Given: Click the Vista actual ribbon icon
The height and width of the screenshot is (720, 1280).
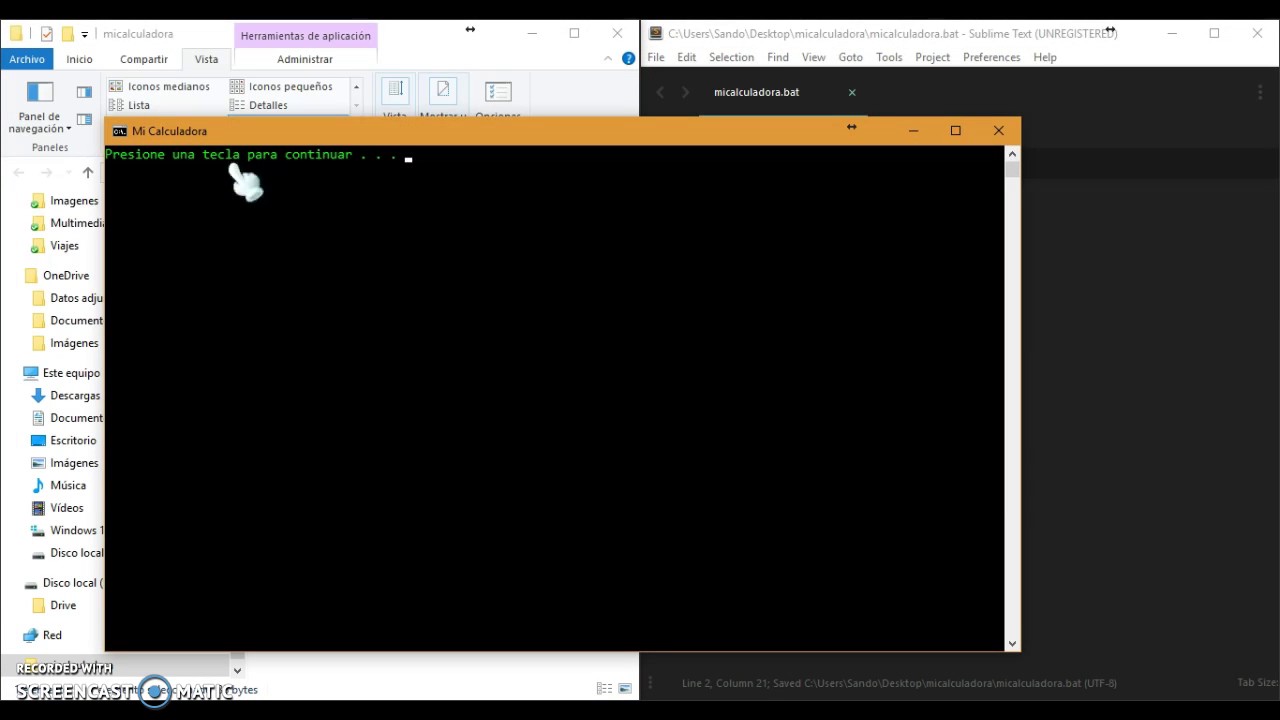Looking at the screenshot, I should (395, 92).
